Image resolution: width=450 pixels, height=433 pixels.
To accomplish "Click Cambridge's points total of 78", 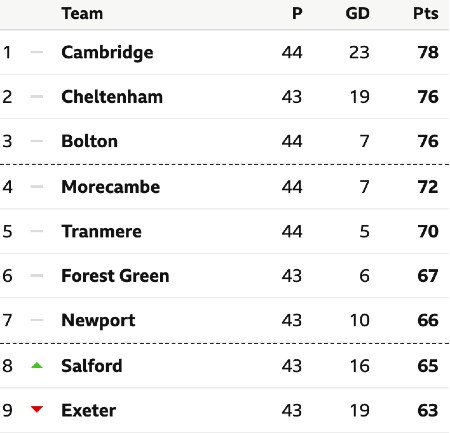I will coord(428,52).
